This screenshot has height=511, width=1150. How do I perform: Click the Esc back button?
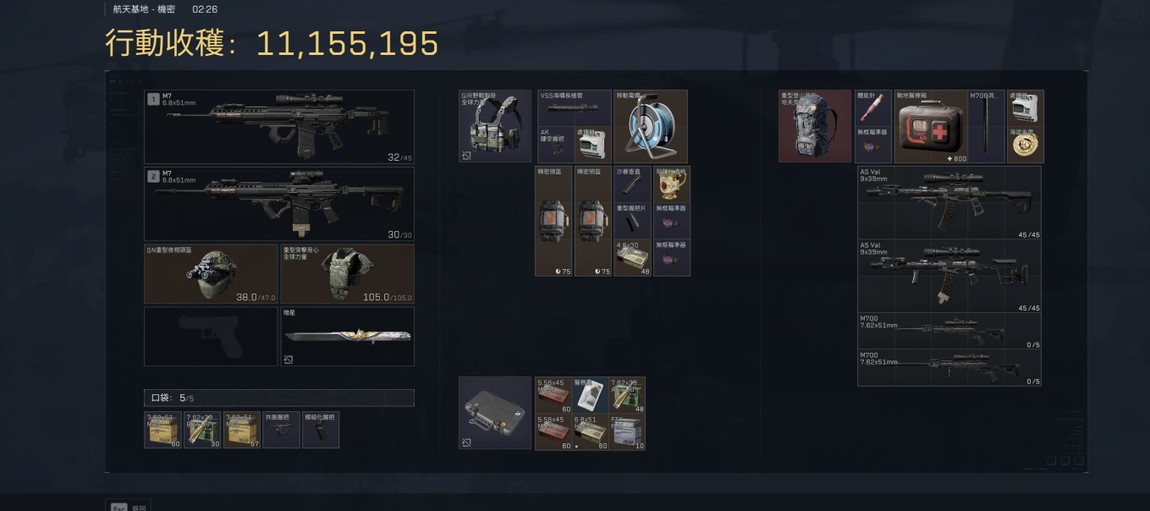pos(128,507)
